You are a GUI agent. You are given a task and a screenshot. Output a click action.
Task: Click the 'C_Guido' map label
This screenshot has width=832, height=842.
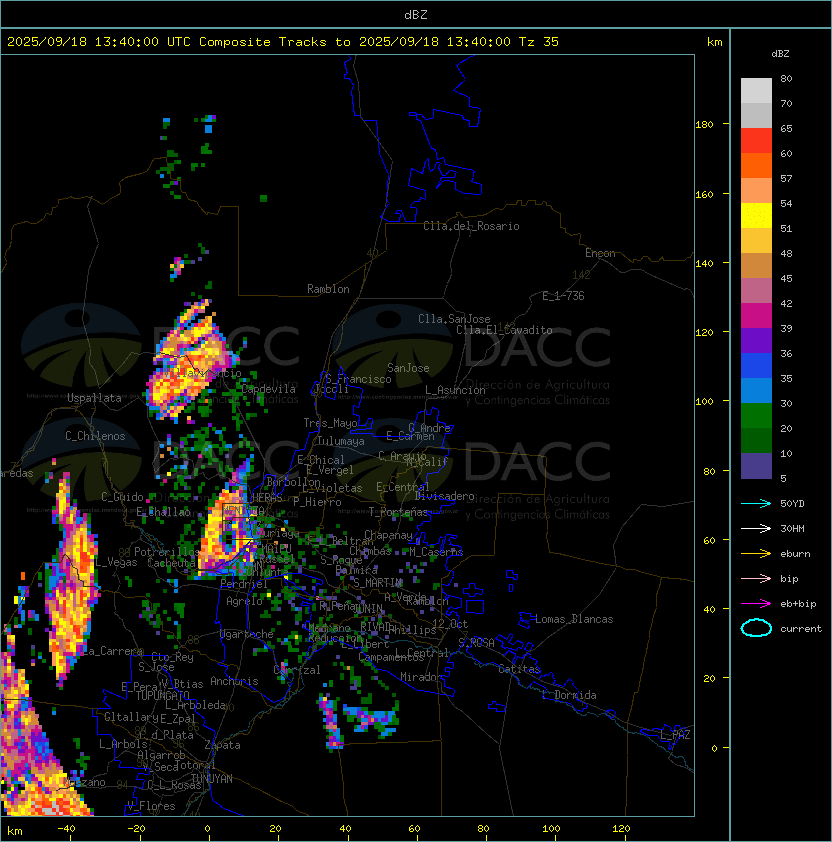[x=122, y=497]
